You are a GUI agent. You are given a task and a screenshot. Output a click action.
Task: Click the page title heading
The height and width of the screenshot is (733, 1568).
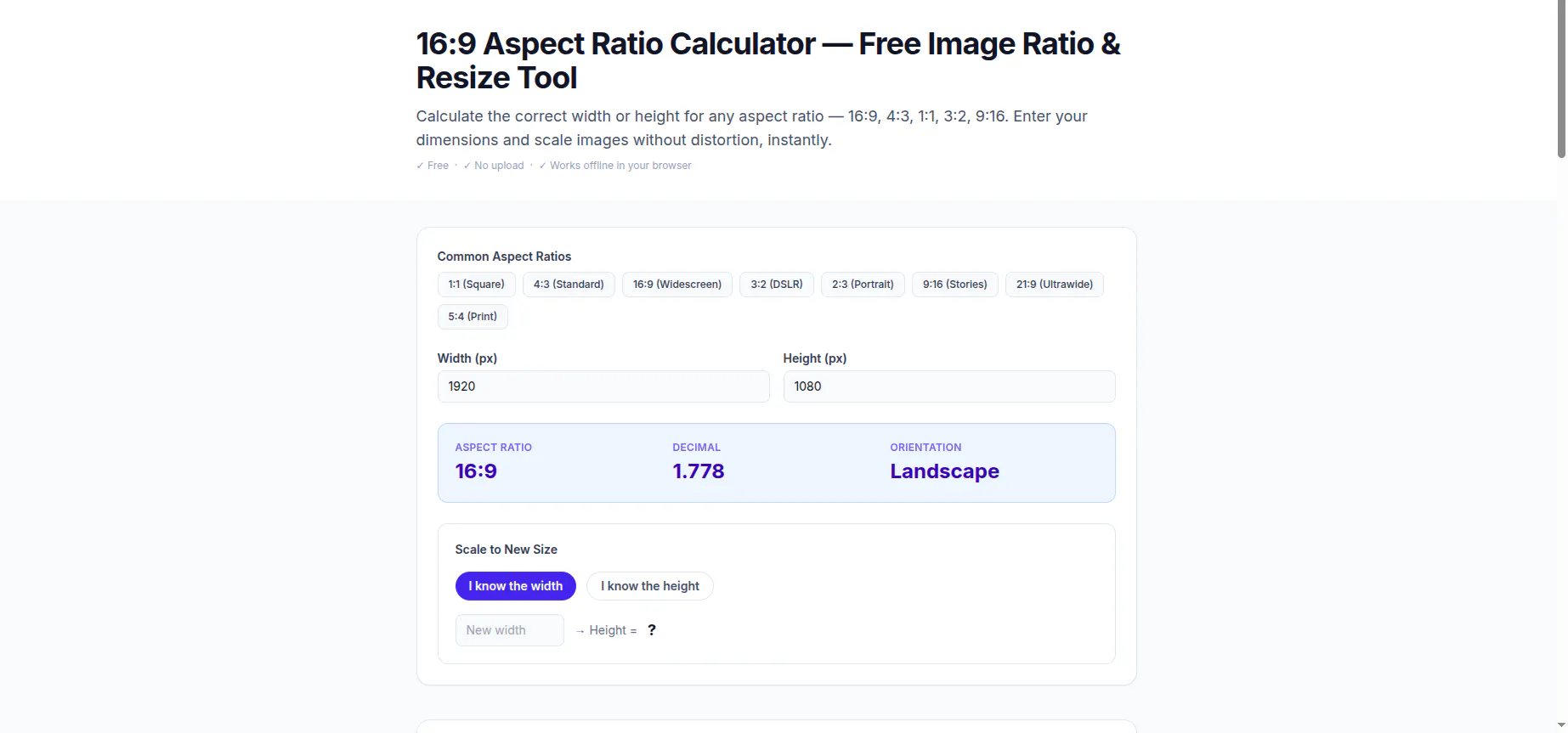tap(768, 60)
